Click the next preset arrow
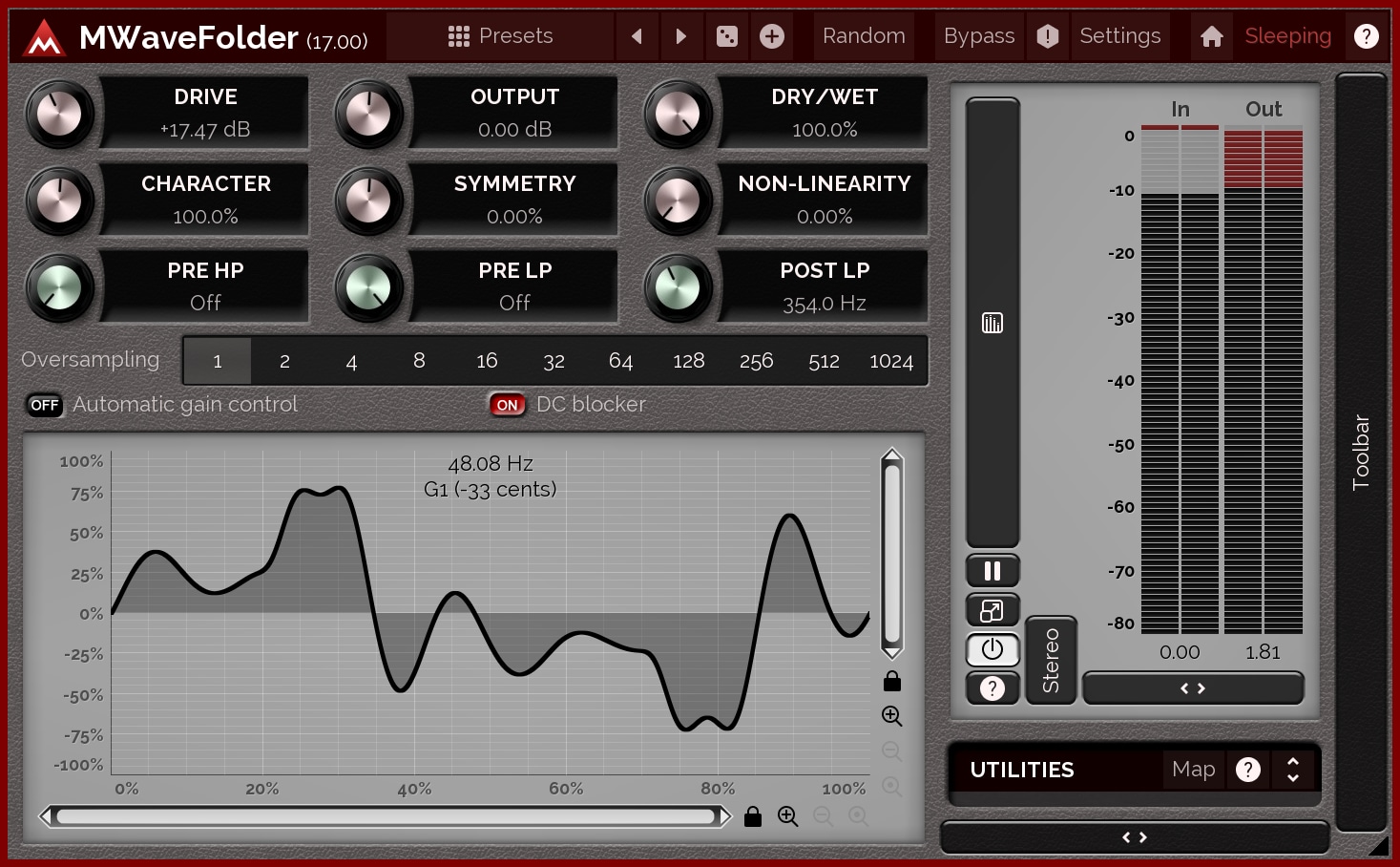This screenshot has height=867, width=1400. pos(680,36)
